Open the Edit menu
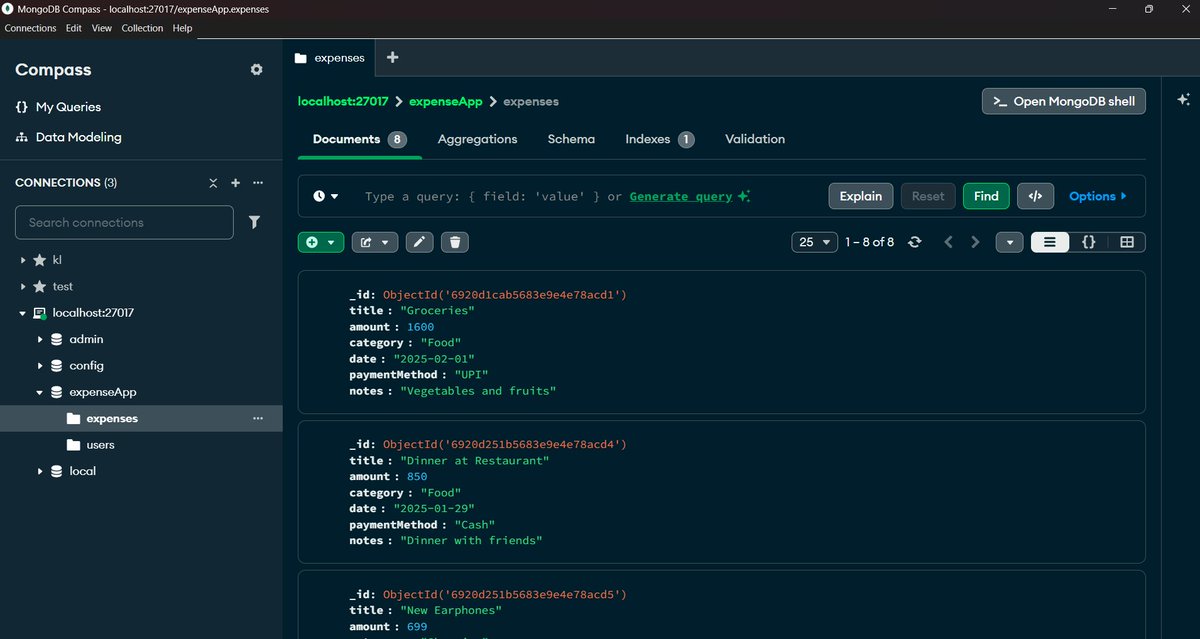Viewport: 1200px width, 639px height. click(x=74, y=28)
